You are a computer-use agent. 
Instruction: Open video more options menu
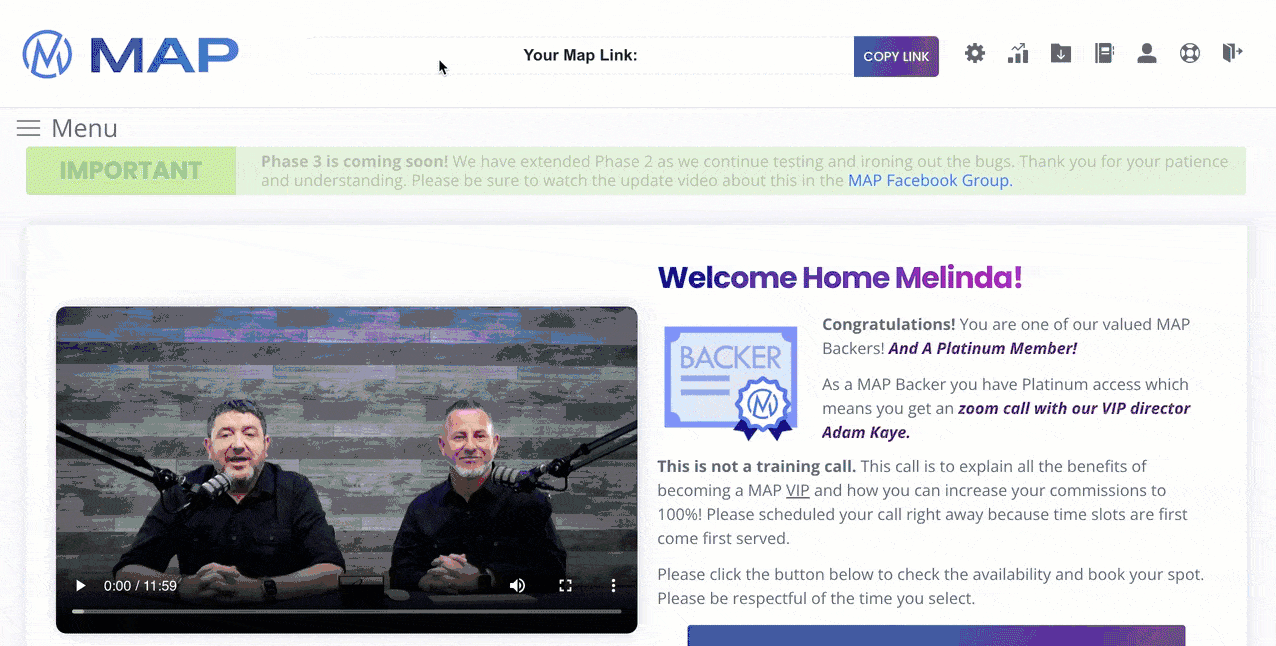point(613,586)
